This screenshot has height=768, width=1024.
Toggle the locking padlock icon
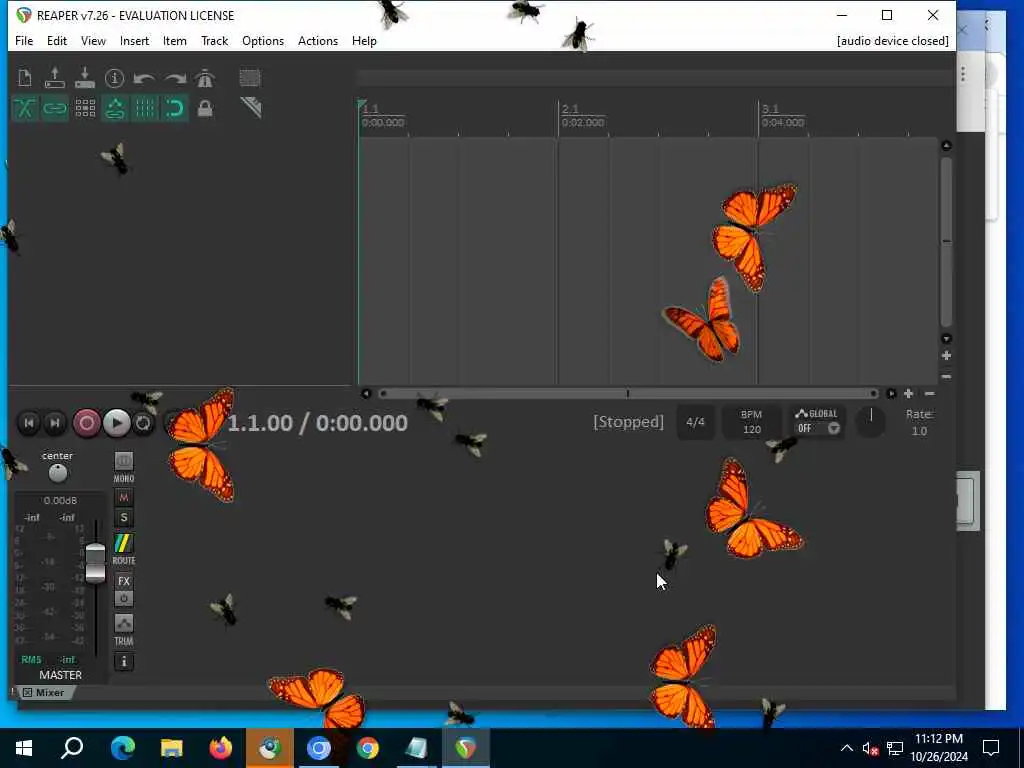205,108
